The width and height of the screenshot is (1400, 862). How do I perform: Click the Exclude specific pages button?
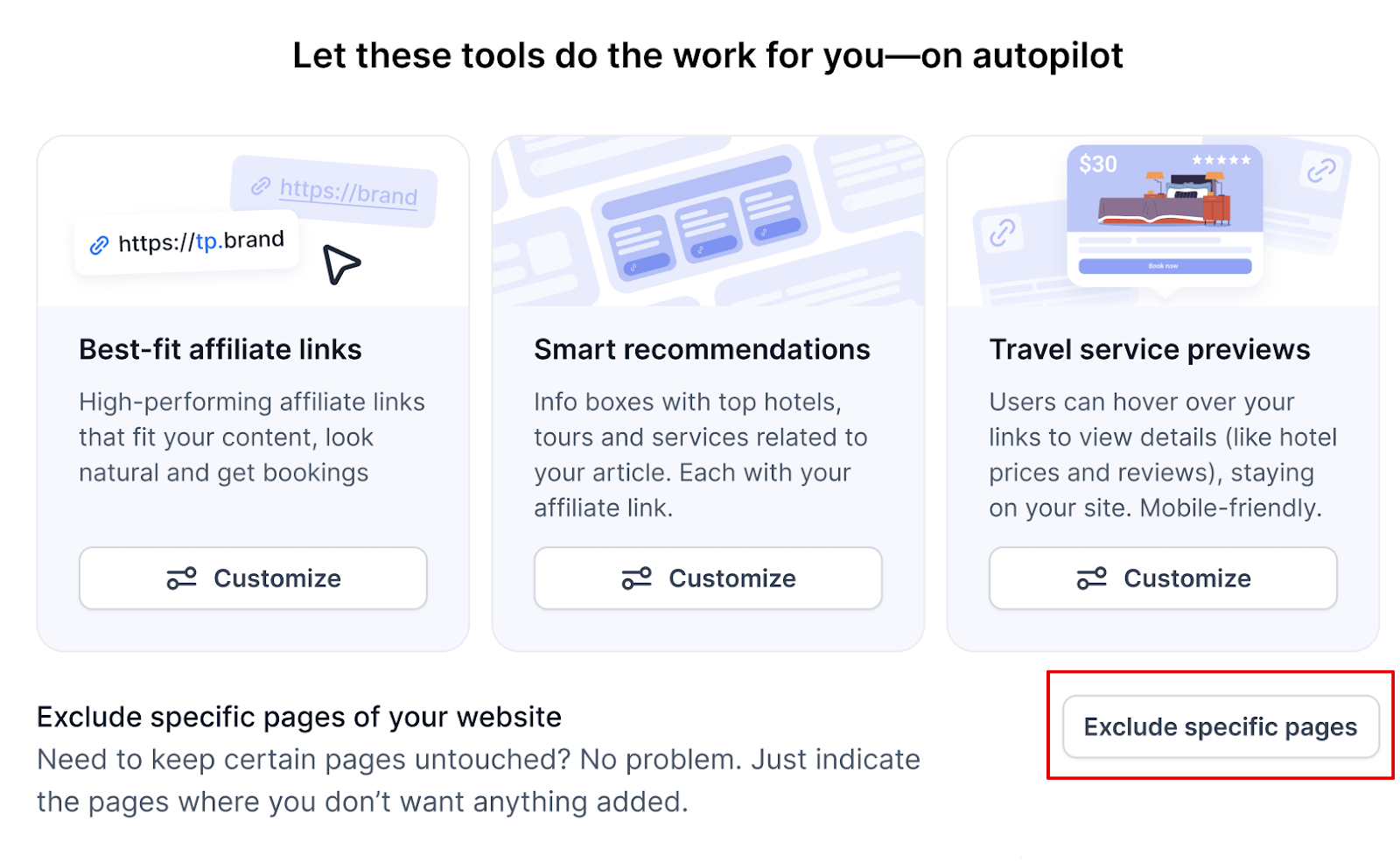point(1221,726)
